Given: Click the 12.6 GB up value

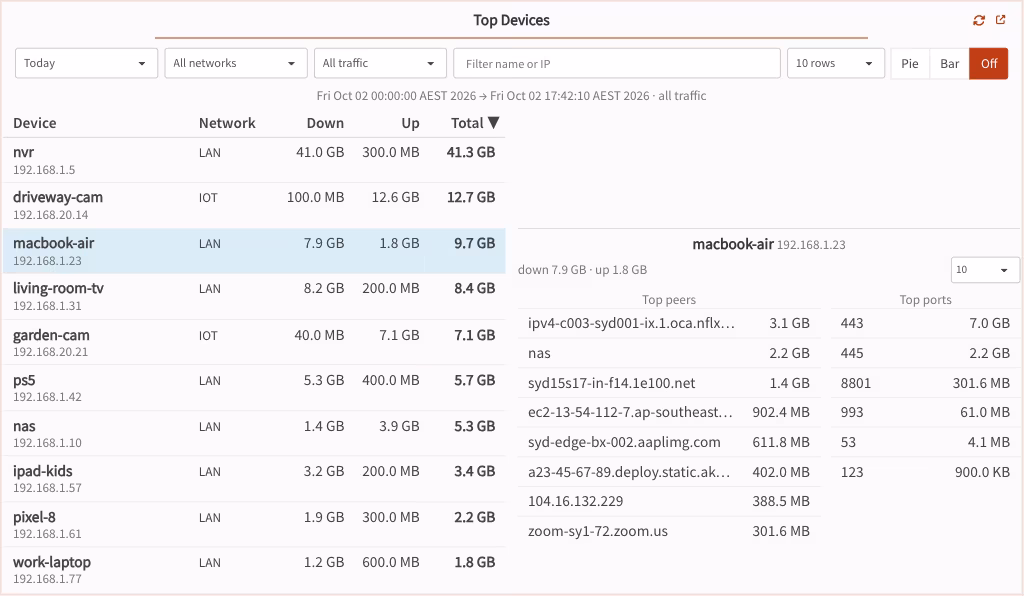Looking at the screenshot, I should click(395, 197).
